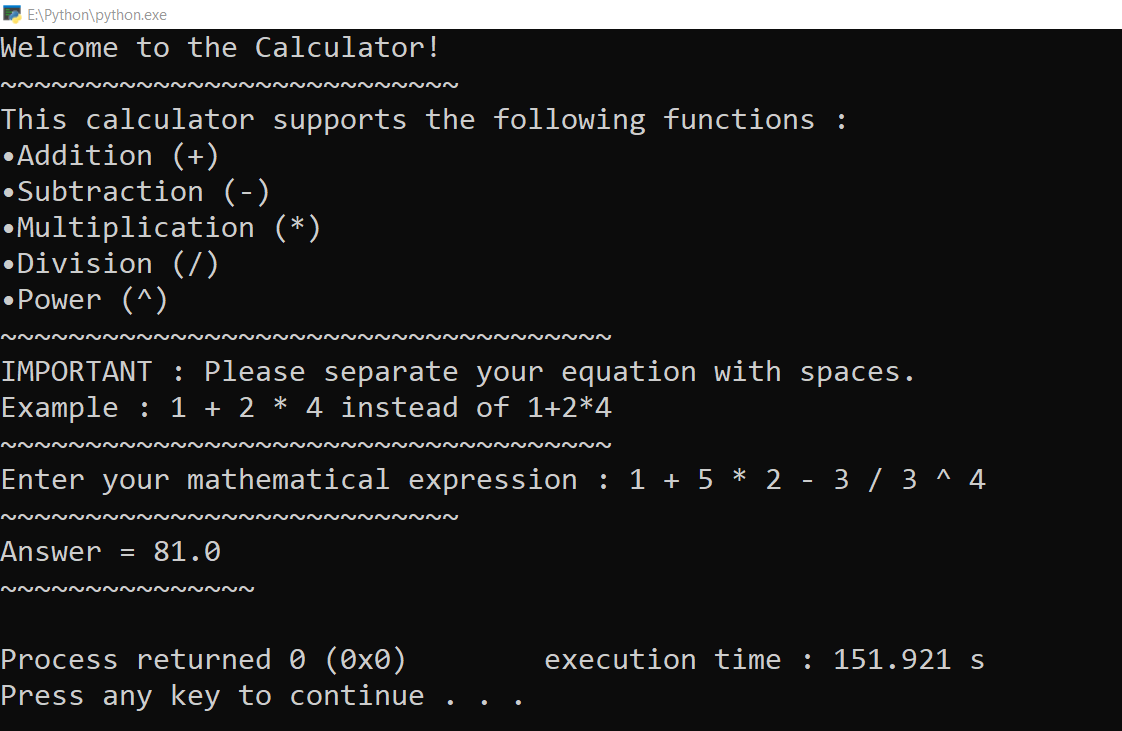Select the Welcome to the Calculator heading
The height and width of the screenshot is (731, 1122).
click(220, 46)
